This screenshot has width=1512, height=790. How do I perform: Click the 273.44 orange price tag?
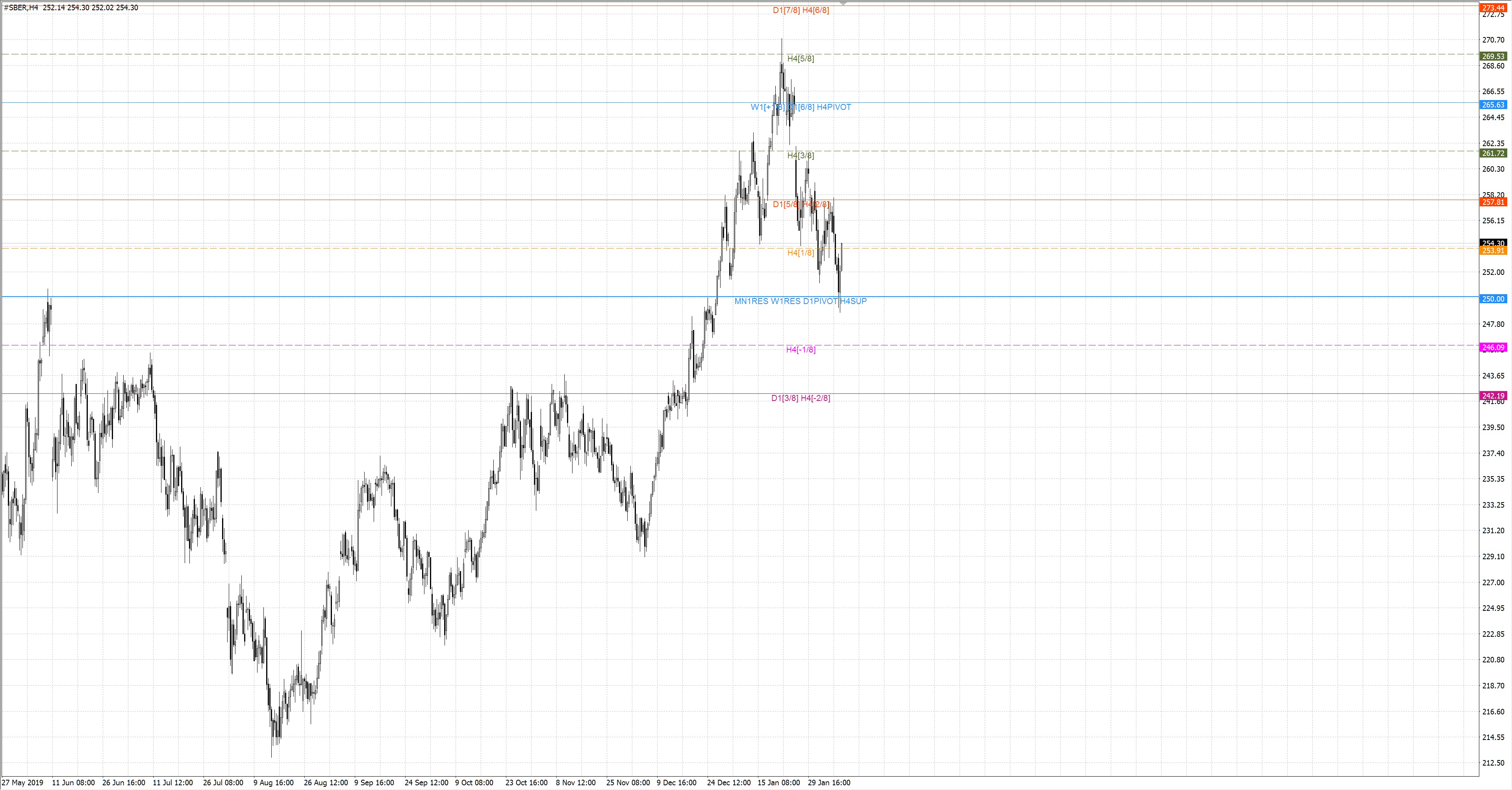pyautogui.click(x=1493, y=7)
